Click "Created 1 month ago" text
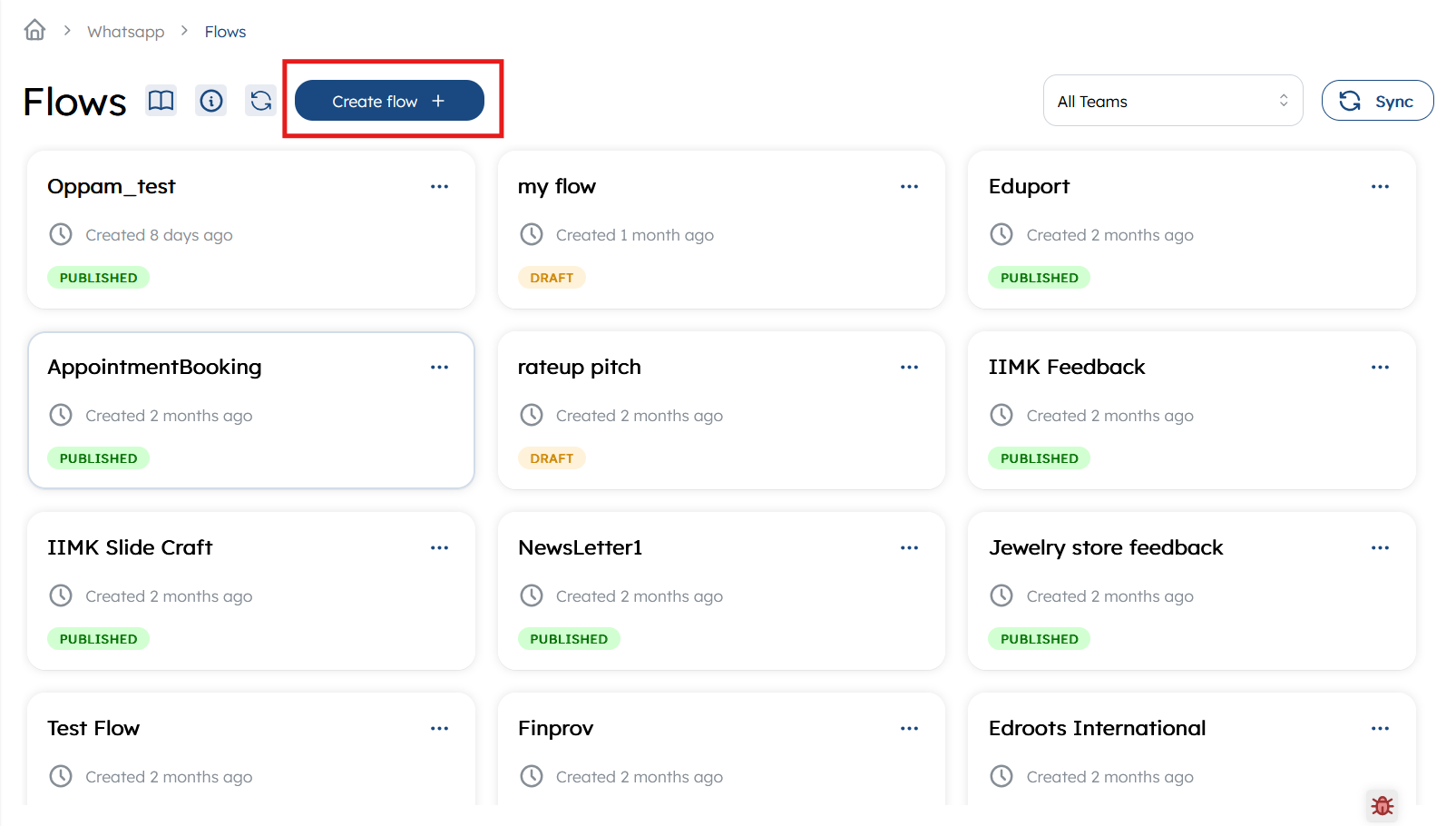1456x826 pixels. click(635, 235)
